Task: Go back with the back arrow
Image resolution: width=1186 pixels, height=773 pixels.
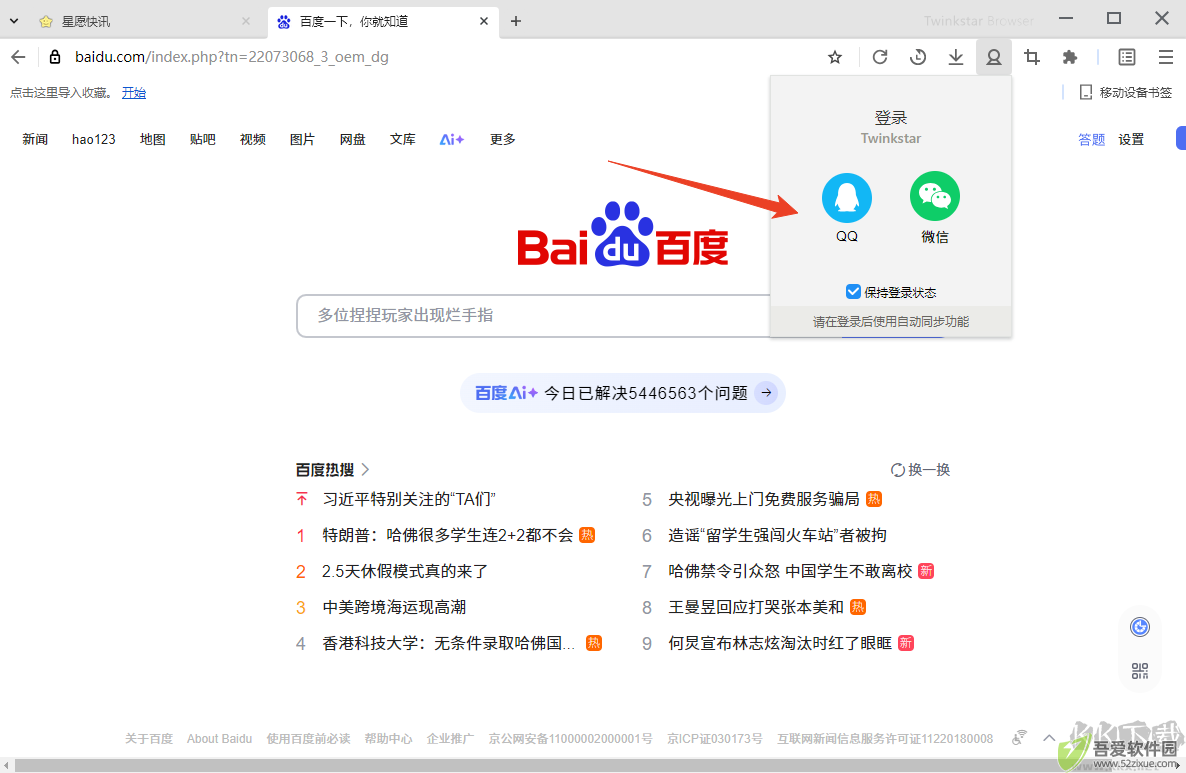Action: (18, 57)
